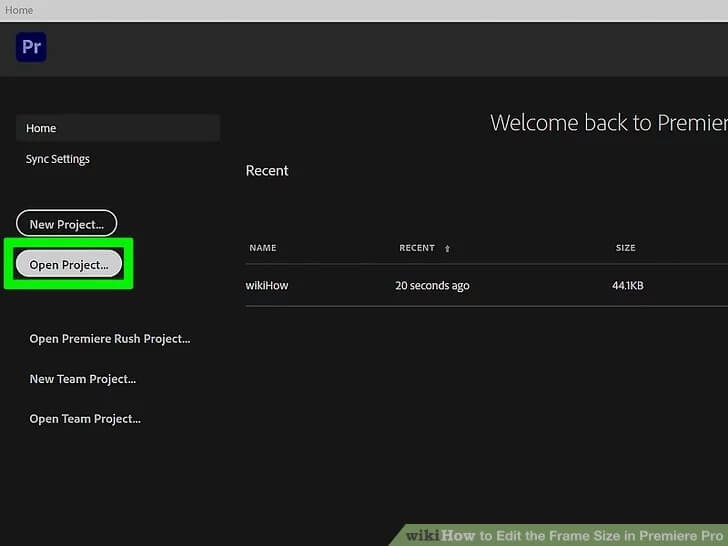Click the Premiere Pro Pr logo icon

click(x=31, y=47)
